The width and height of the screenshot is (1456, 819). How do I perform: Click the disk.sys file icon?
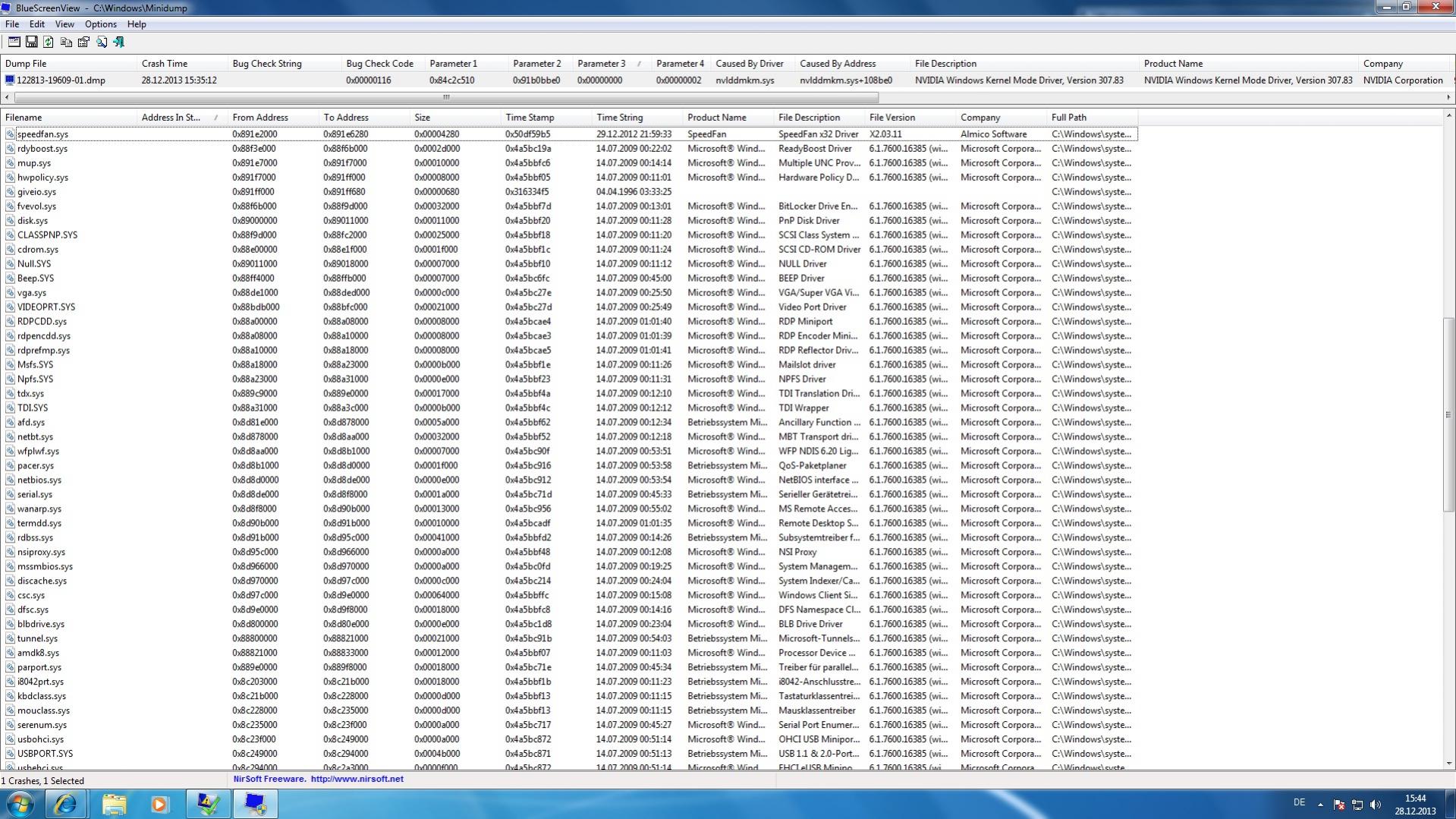(x=10, y=221)
